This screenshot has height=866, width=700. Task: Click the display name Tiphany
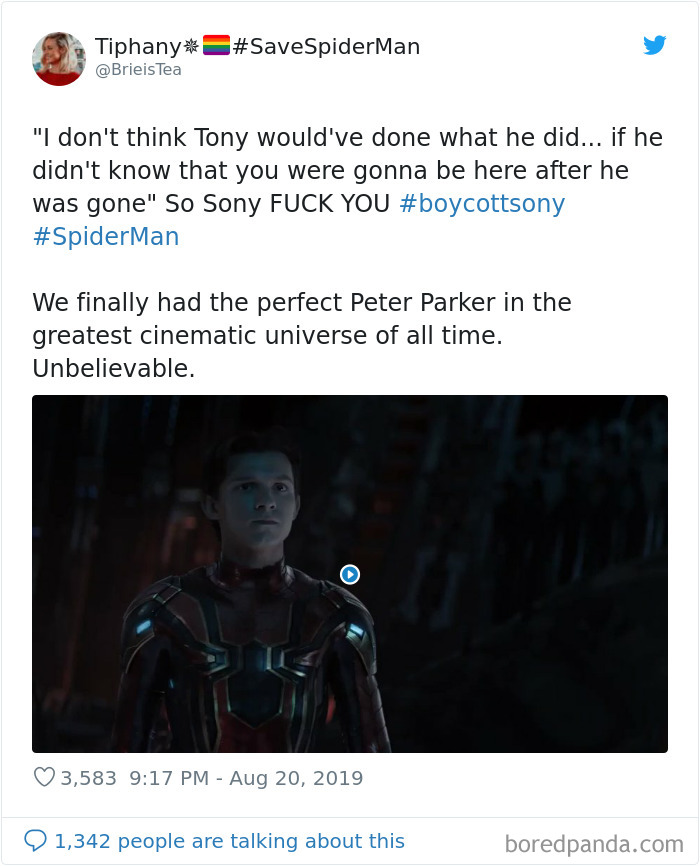point(137,45)
